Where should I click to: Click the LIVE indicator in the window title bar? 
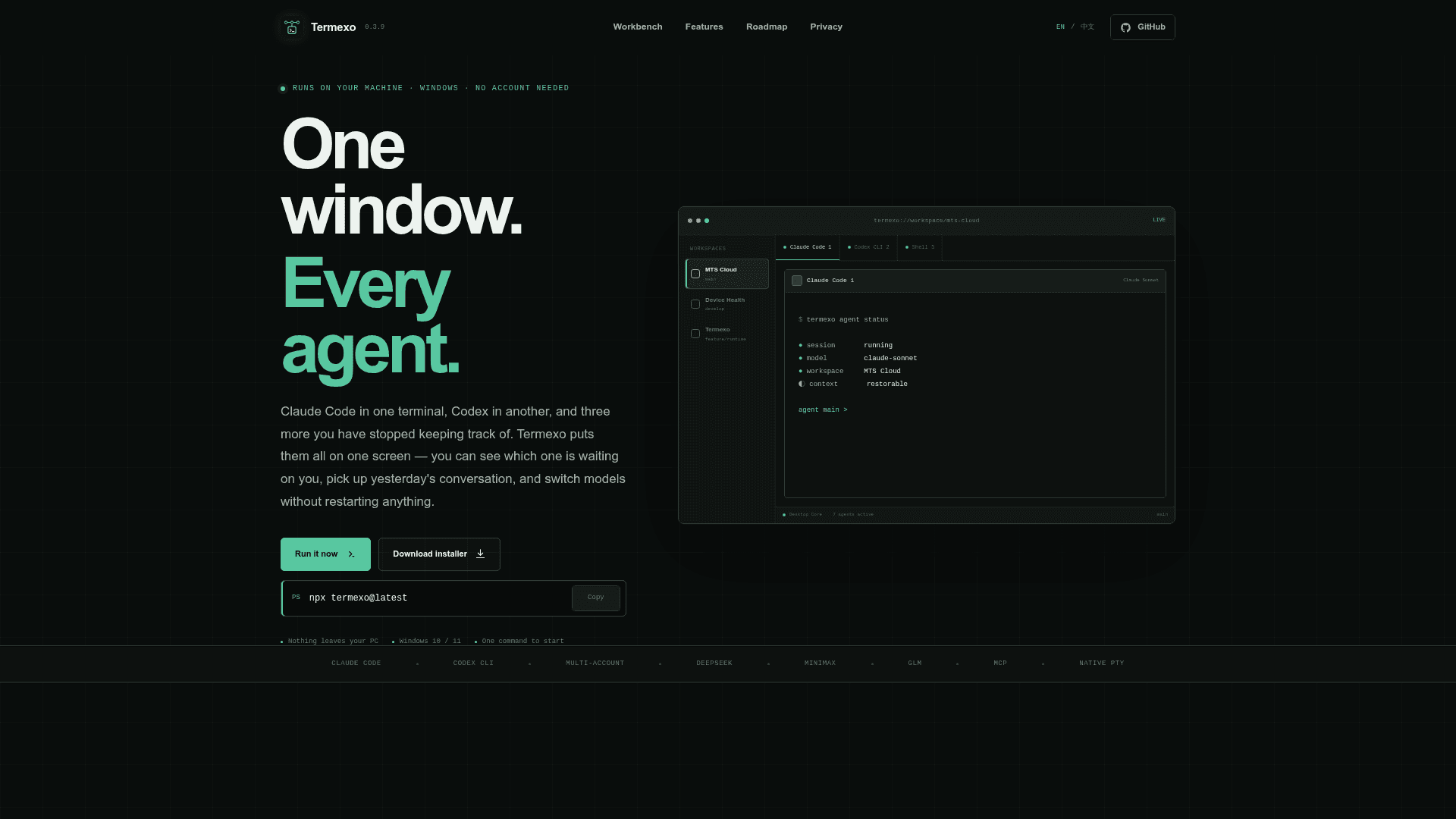coord(1159,220)
